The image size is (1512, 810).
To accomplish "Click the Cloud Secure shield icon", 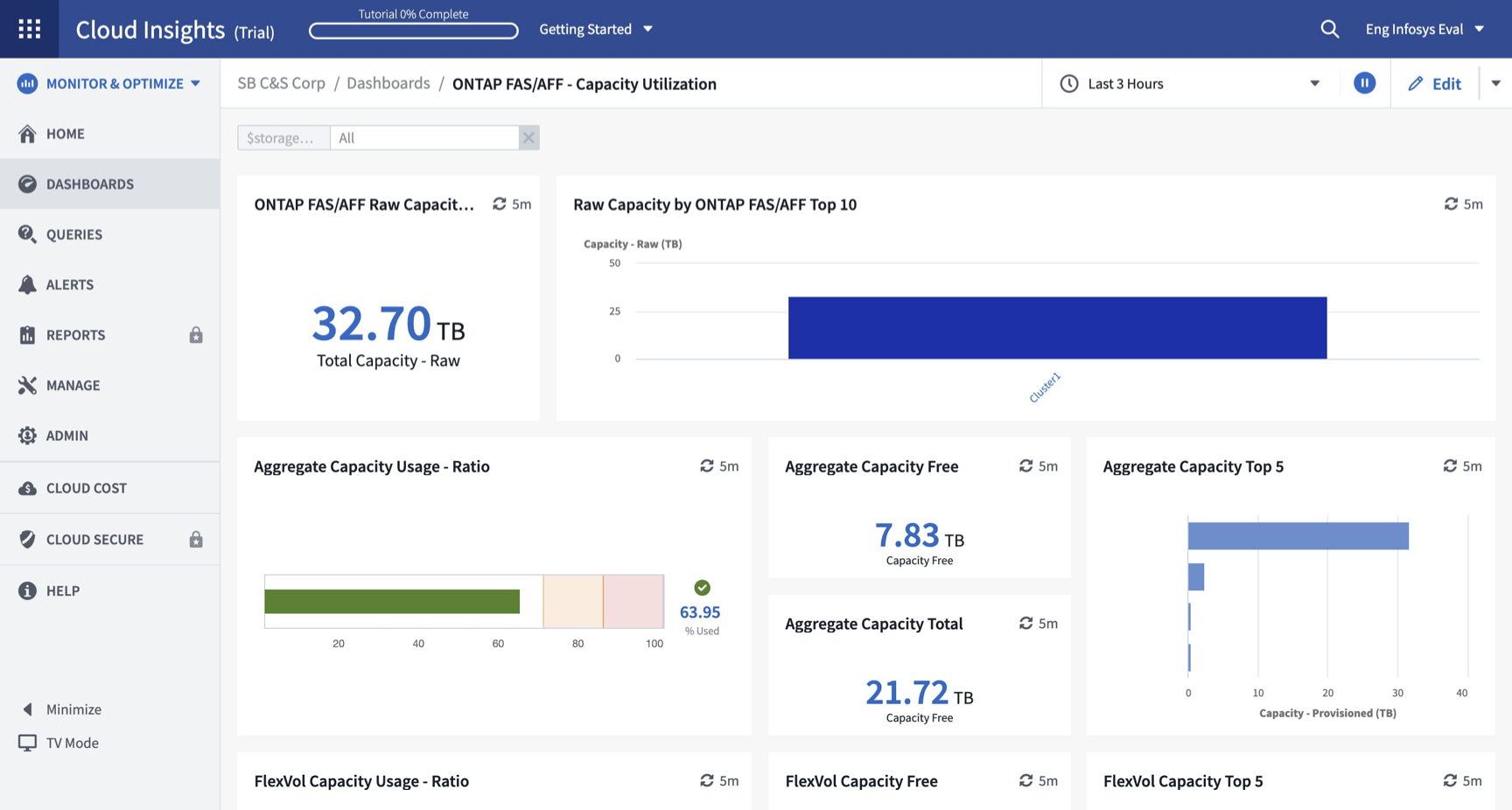I will pyautogui.click(x=27, y=540).
